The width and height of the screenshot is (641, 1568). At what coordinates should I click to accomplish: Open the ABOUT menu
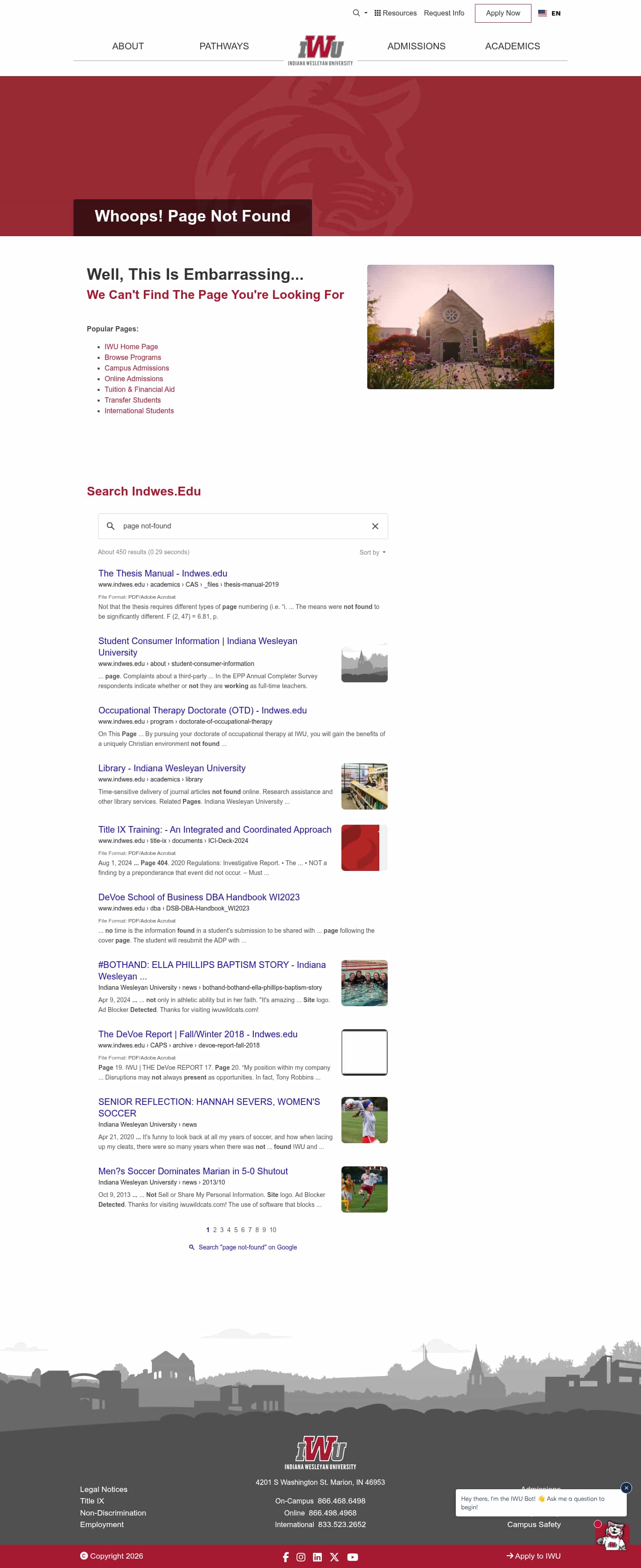pyautogui.click(x=128, y=46)
